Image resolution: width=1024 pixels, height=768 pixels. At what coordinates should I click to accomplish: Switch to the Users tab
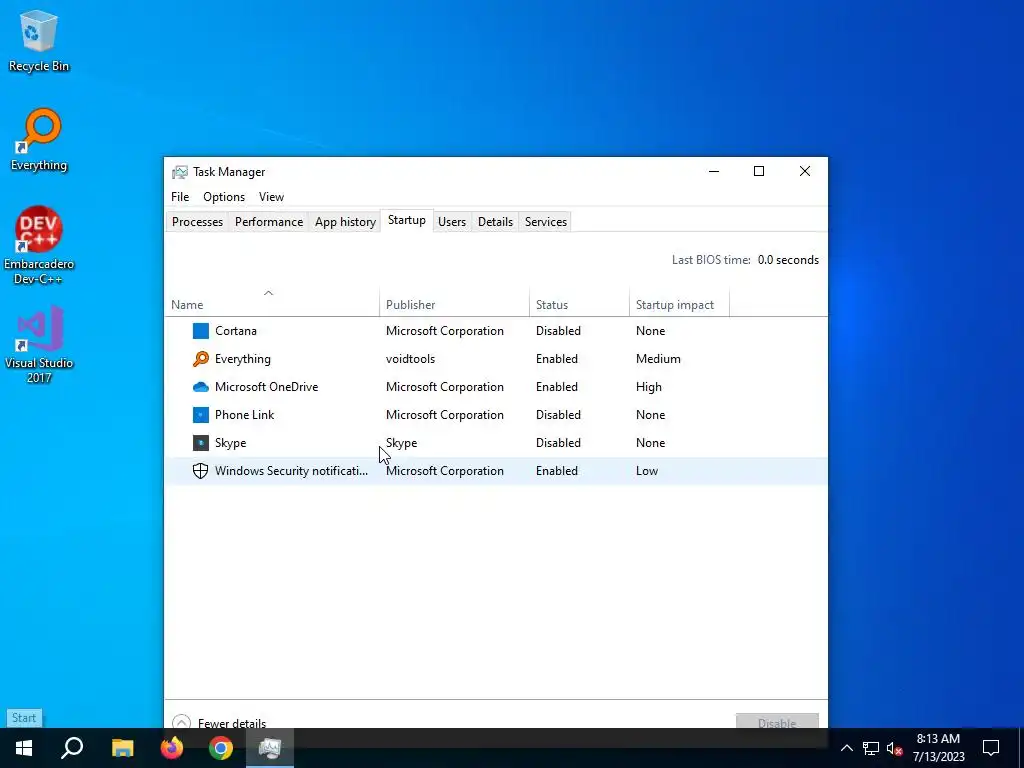[452, 222]
